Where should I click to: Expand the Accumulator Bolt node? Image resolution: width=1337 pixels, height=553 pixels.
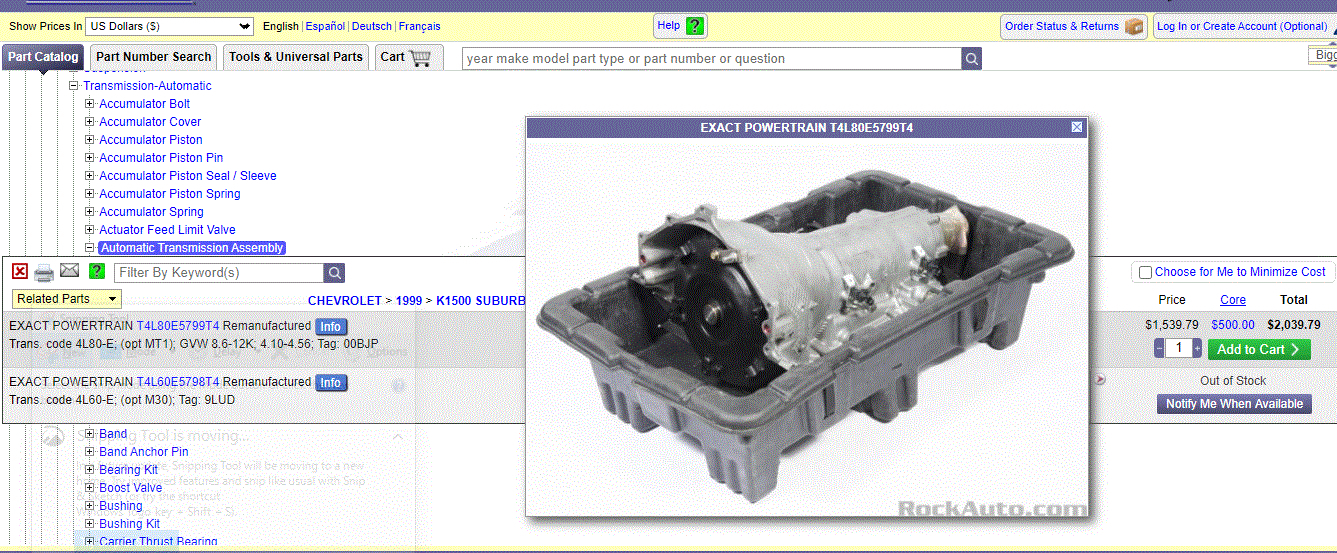[x=89, y=104]
